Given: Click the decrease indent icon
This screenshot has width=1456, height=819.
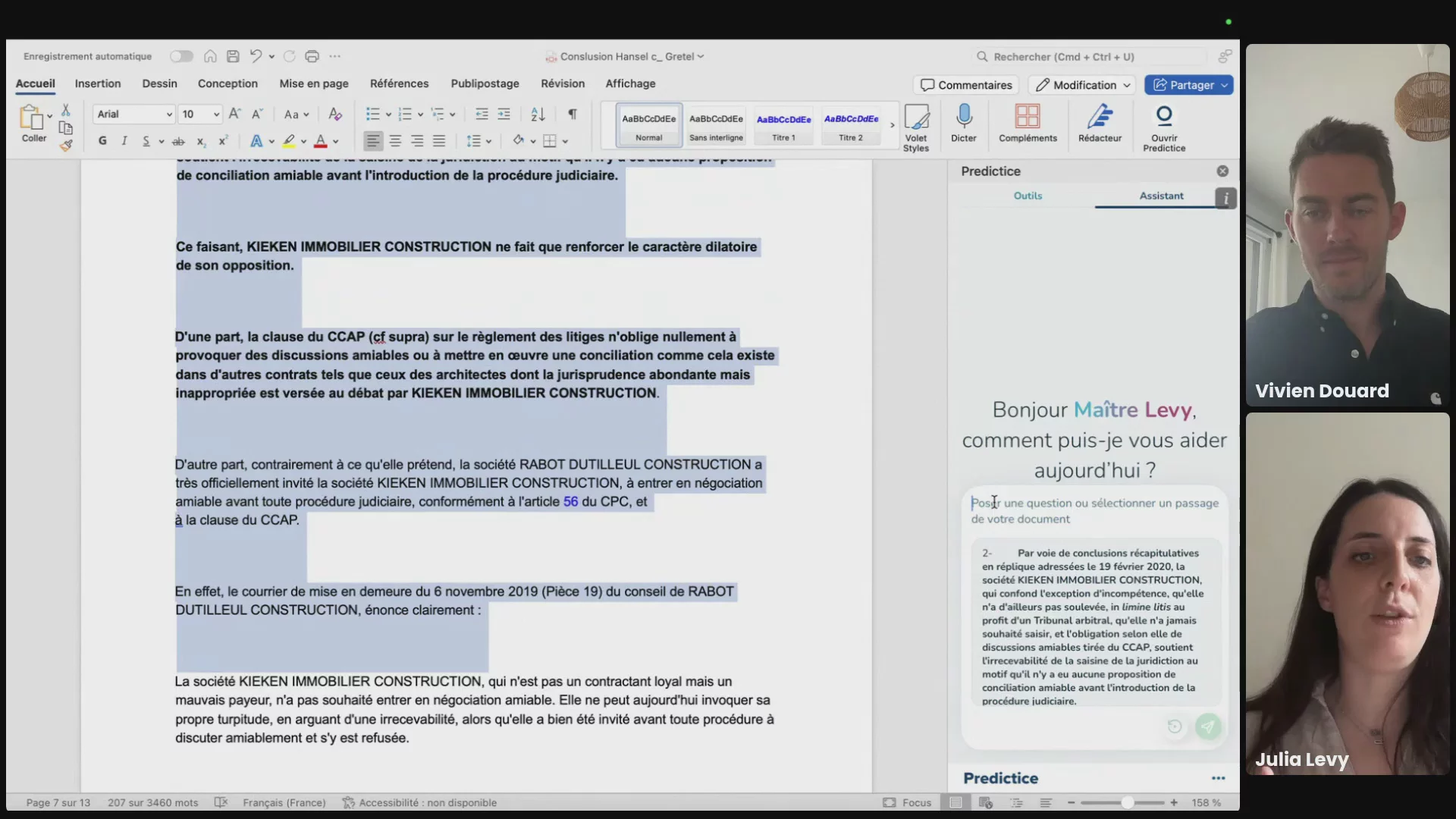Looking at the screenshot, I should pos(482,115).
